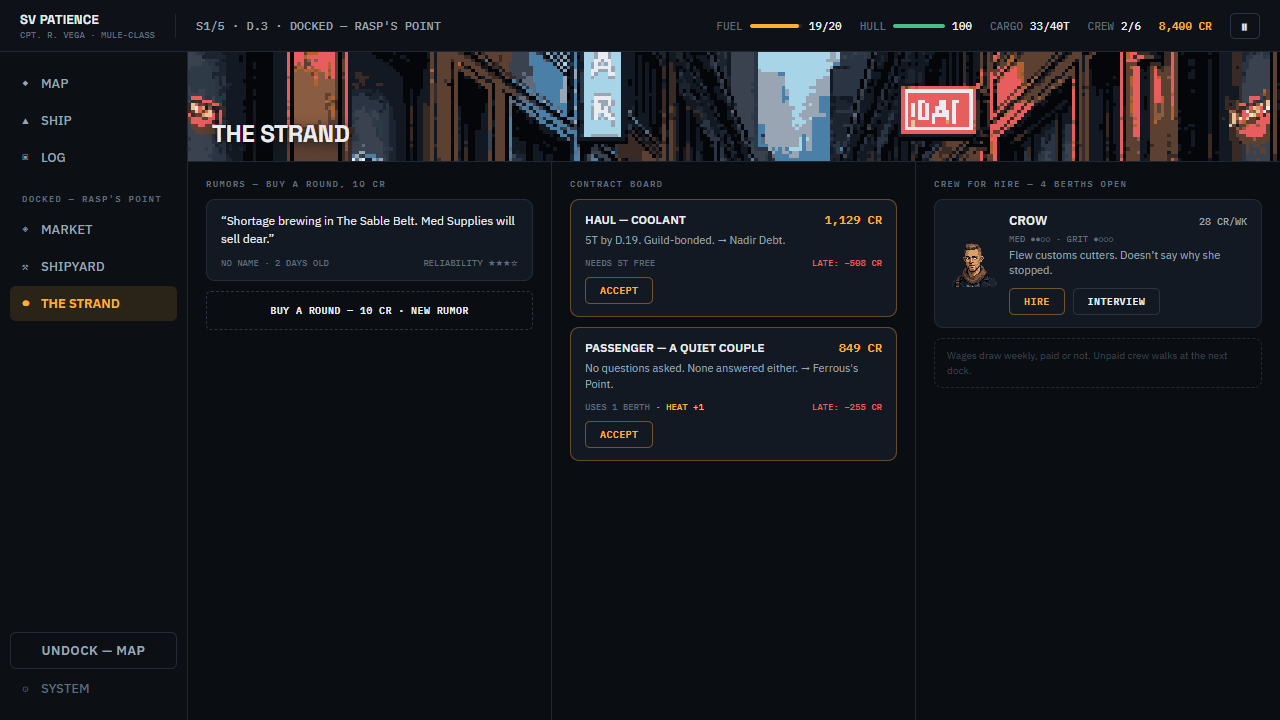This screenshot has width=1280, height=720.
Task: Click the fuel value 19/20
Action: click(x=825, y=26)
